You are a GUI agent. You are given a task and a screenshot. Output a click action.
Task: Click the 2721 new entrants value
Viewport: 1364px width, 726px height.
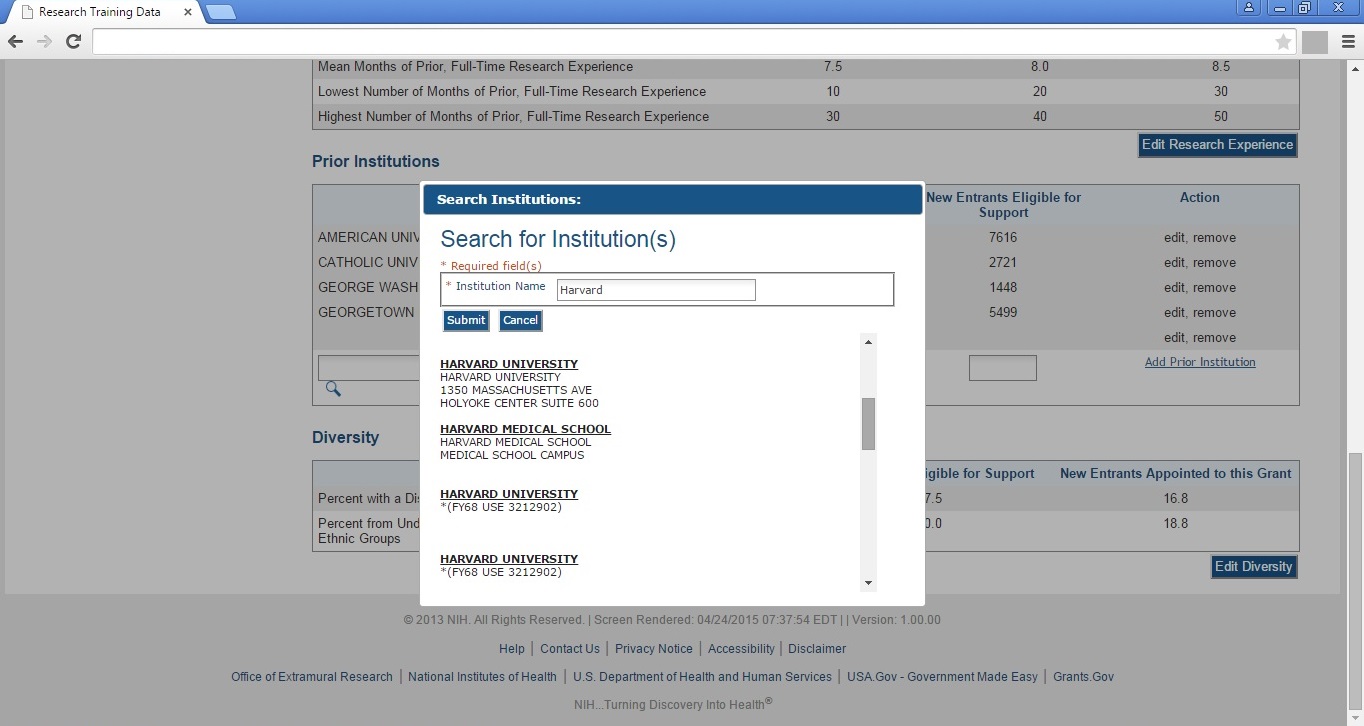coord(1002,263)
